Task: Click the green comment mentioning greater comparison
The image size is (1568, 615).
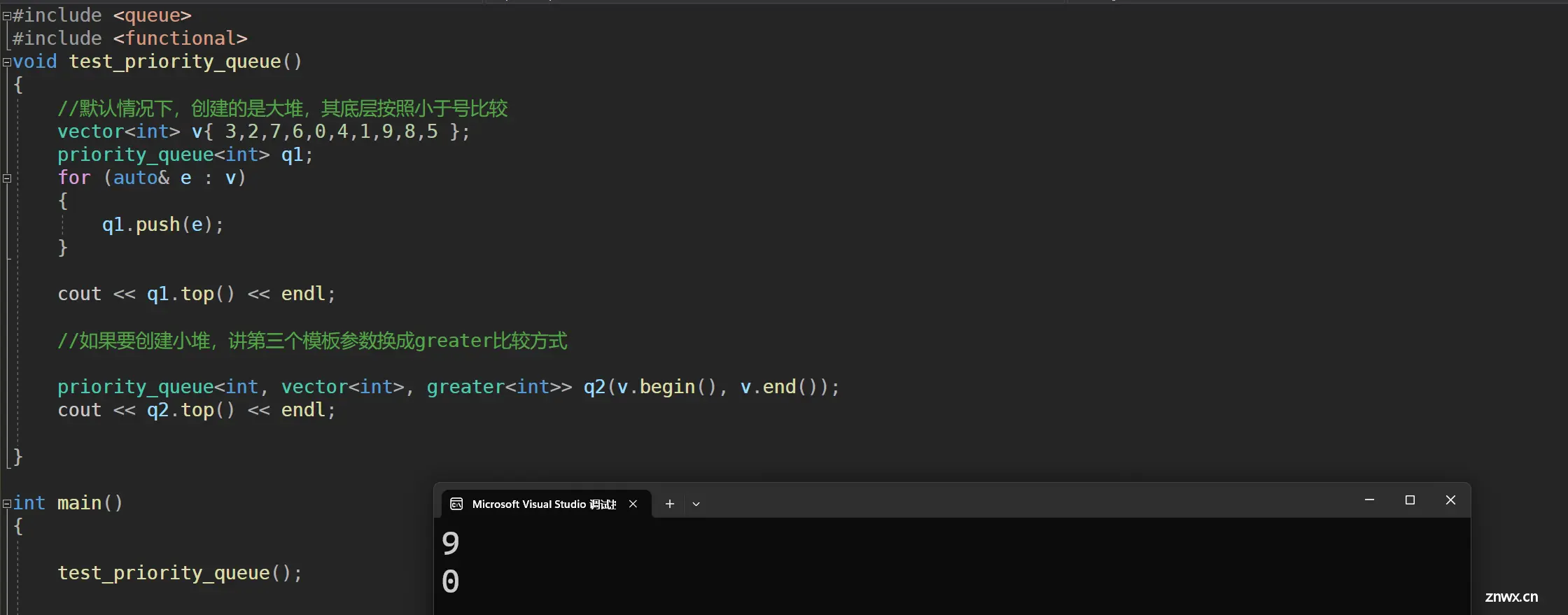Action: 312,341
